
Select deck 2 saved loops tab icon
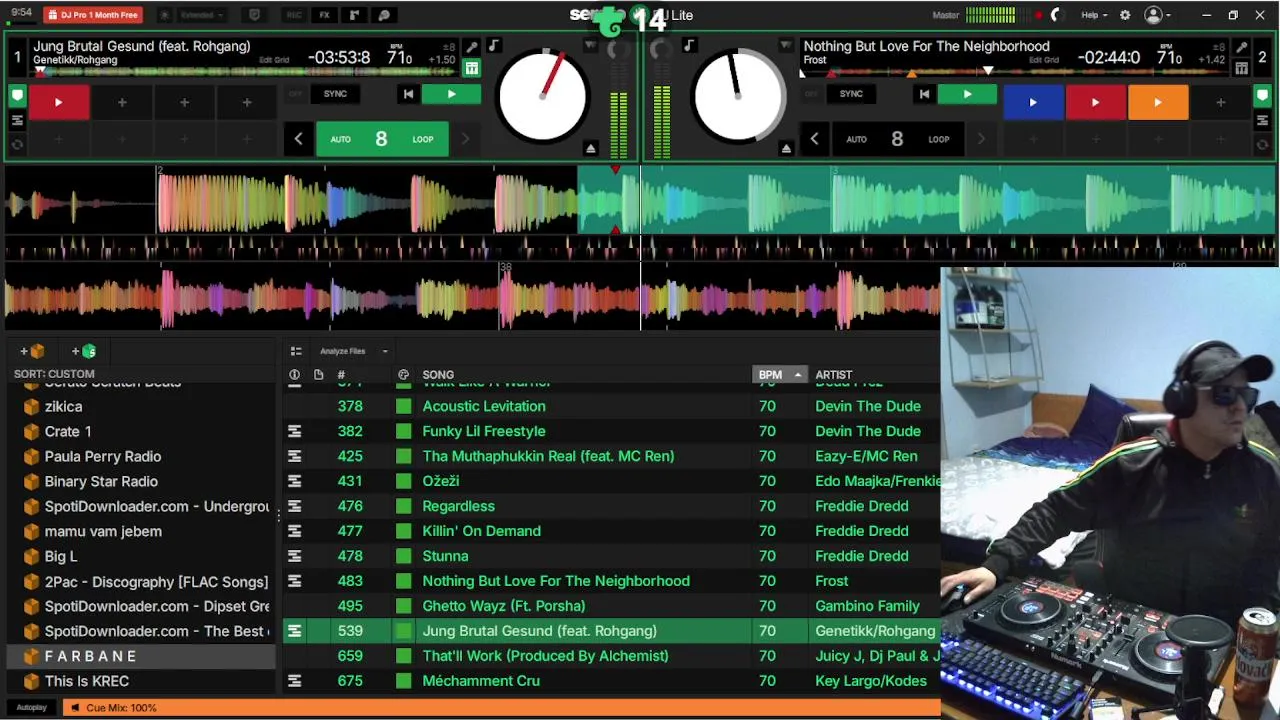point(1262,120)
